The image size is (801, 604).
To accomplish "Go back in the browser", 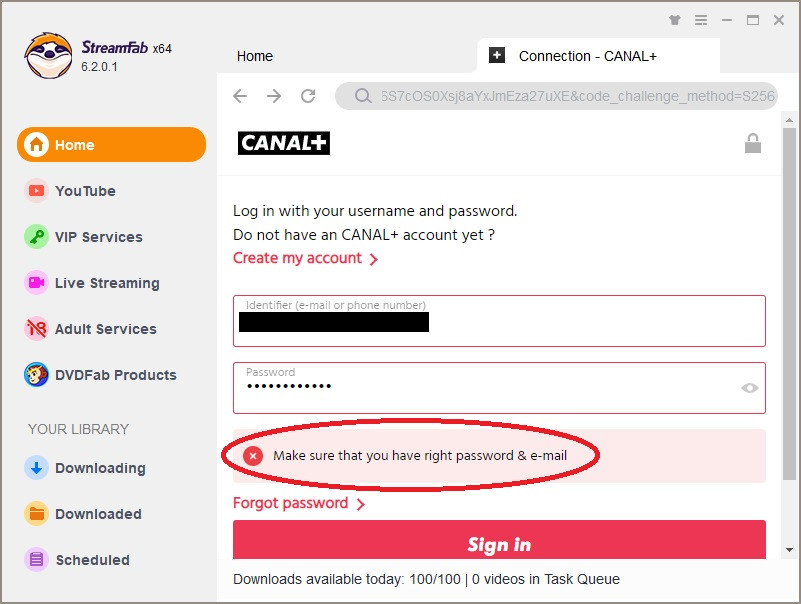I will [x=240, y=96].
